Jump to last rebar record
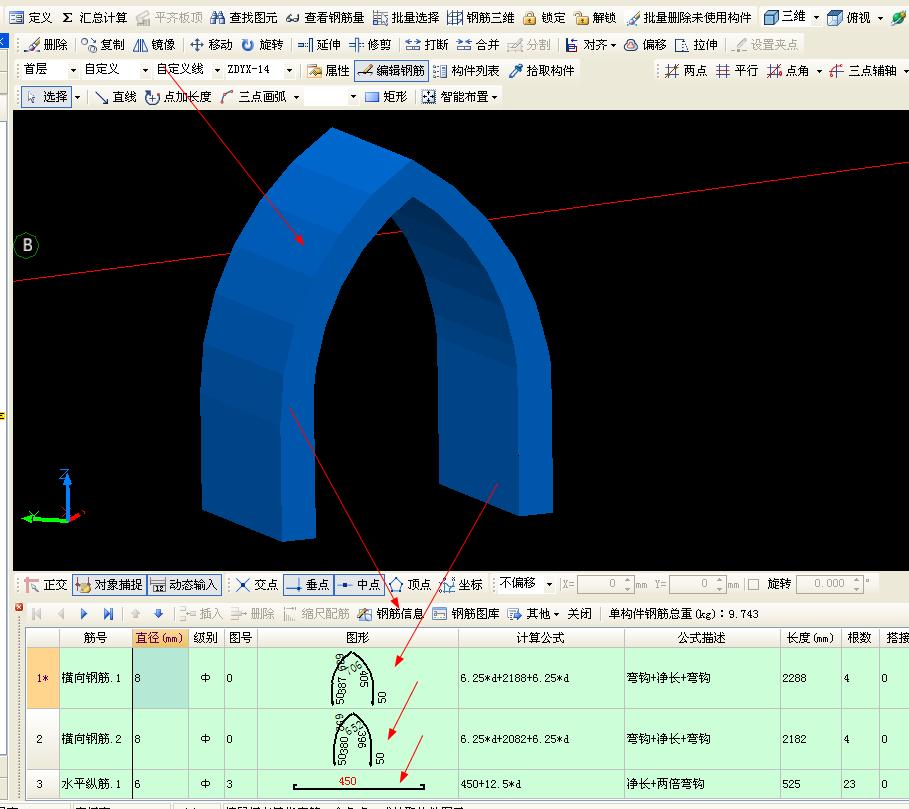Image resolution: width=909 pixels, height=809 pixels. 108,613
